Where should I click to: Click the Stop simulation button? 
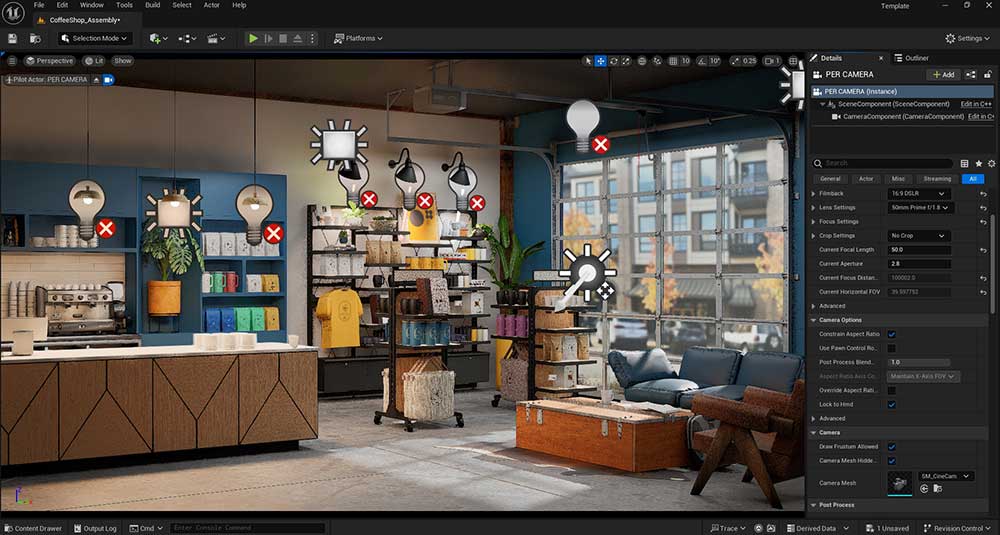point(283,38)
